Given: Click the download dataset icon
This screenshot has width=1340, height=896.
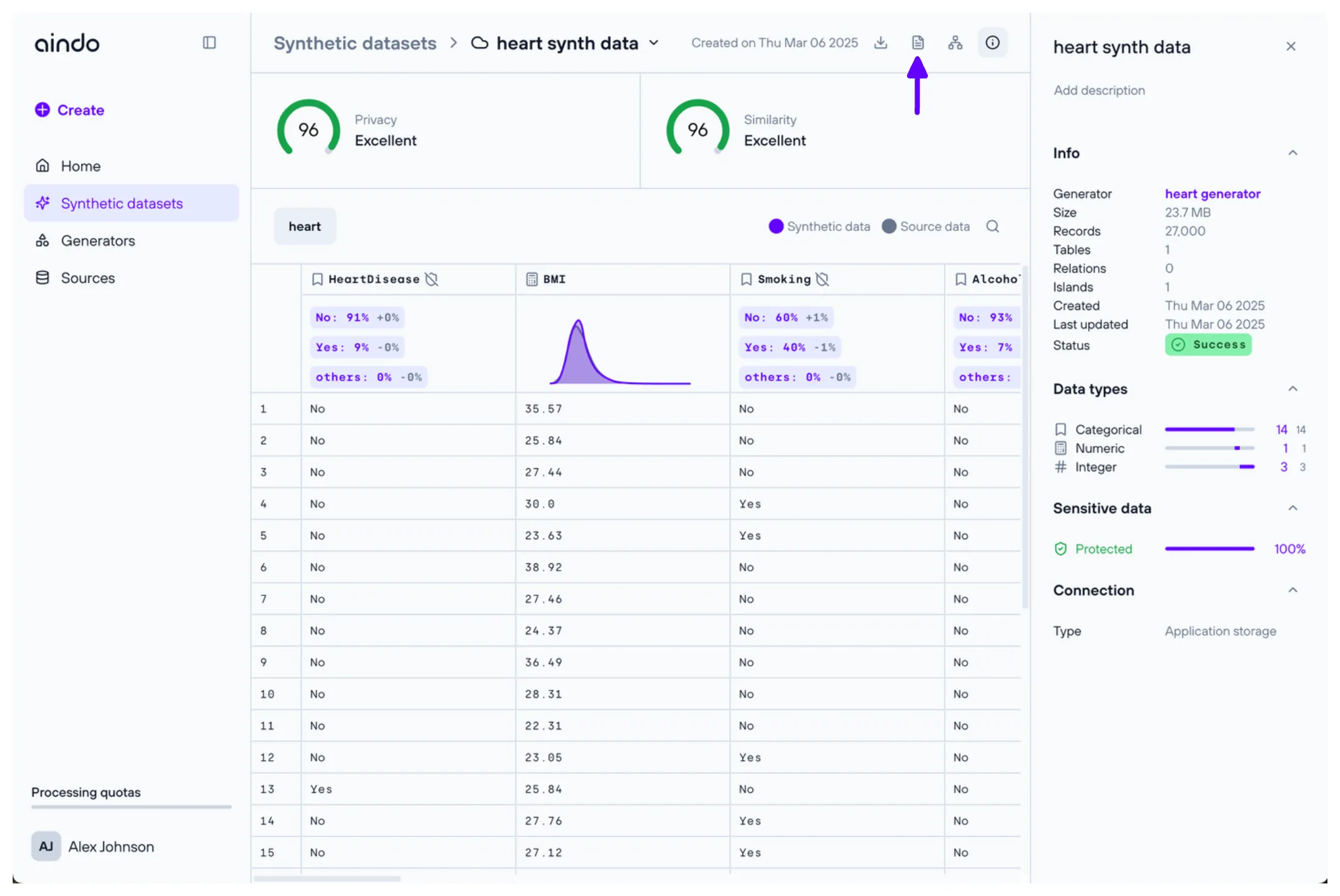Looking at the screenshot, I should click(880, 43).
